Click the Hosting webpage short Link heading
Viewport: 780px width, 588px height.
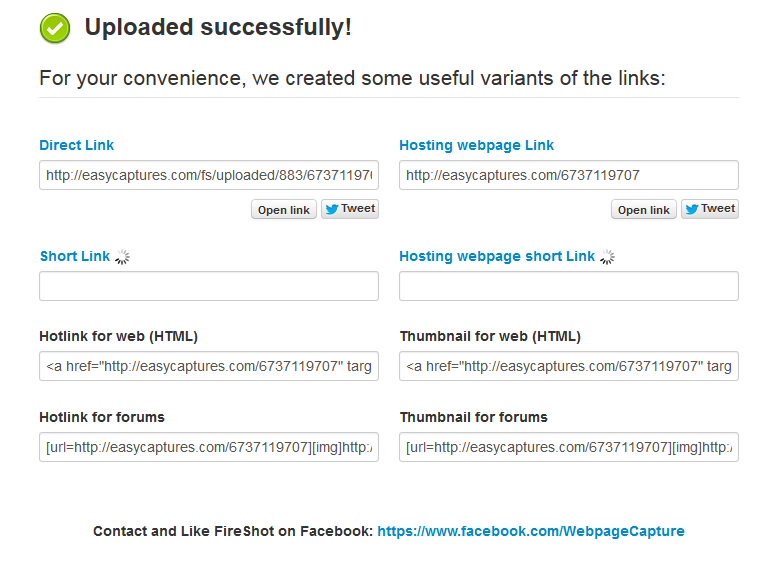pyautogui.click(x=497, y=256)
